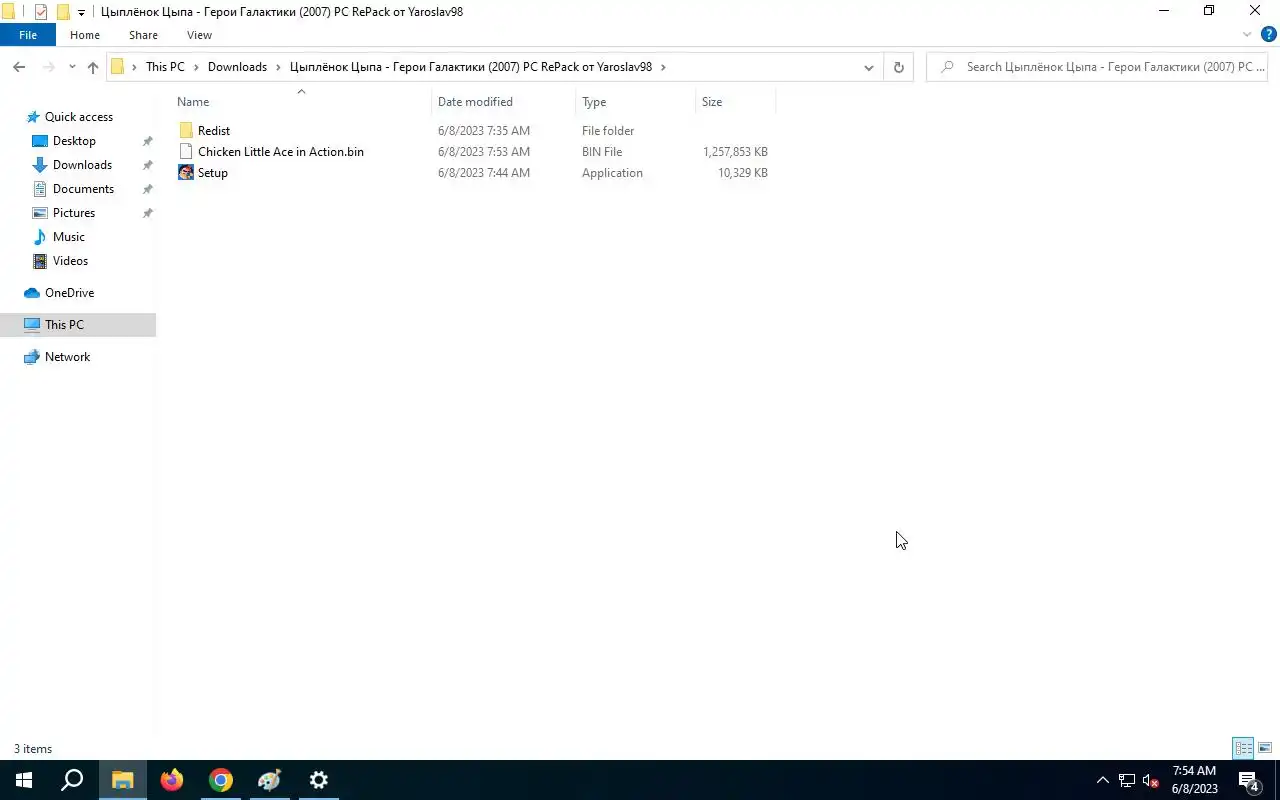Expand the ribbon with chevron

[1247, 35]
